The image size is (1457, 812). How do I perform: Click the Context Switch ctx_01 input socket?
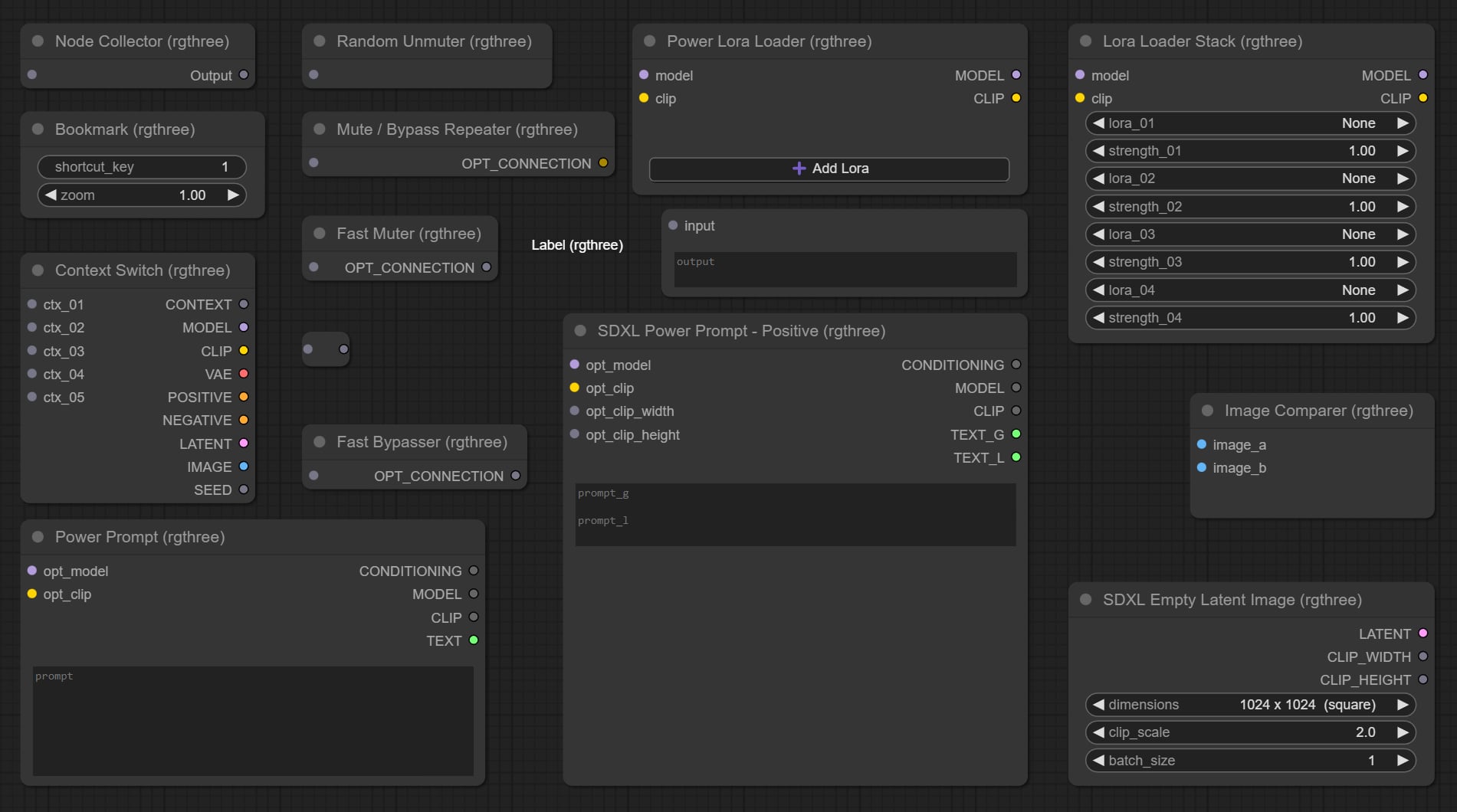[32, 304]
